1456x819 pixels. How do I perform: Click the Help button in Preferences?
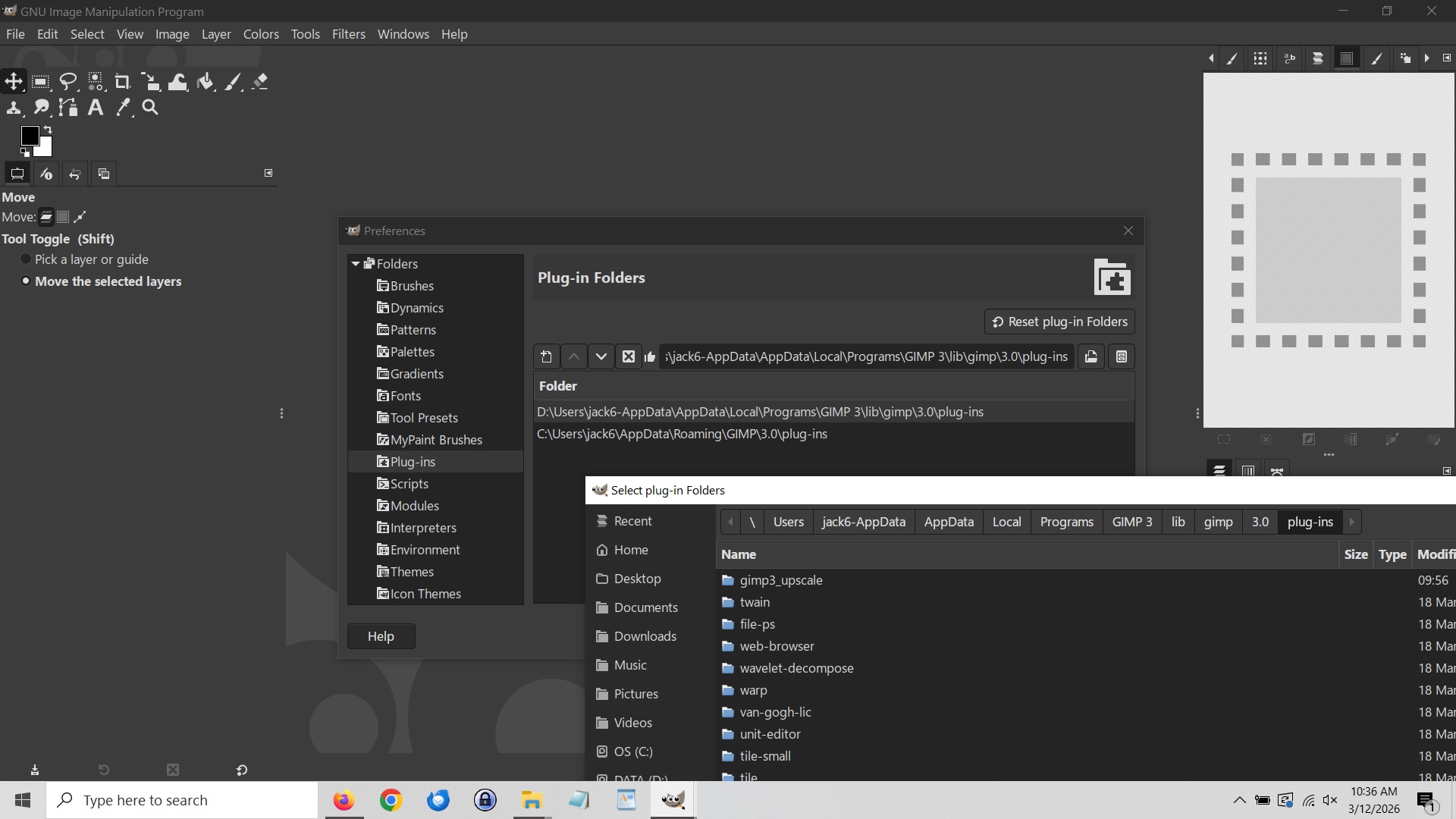click(x=381, y=636)
